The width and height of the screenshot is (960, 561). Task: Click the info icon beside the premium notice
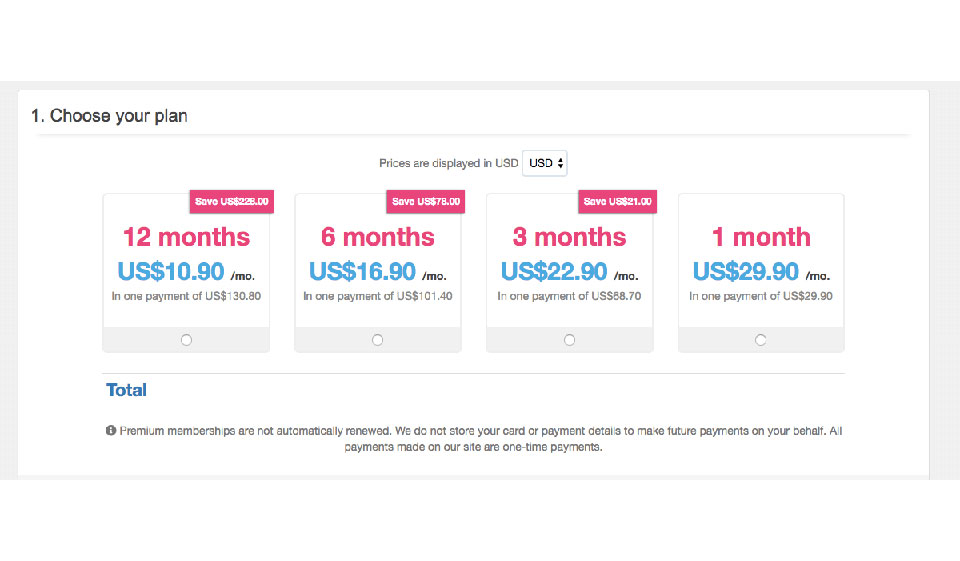(110, 431)
